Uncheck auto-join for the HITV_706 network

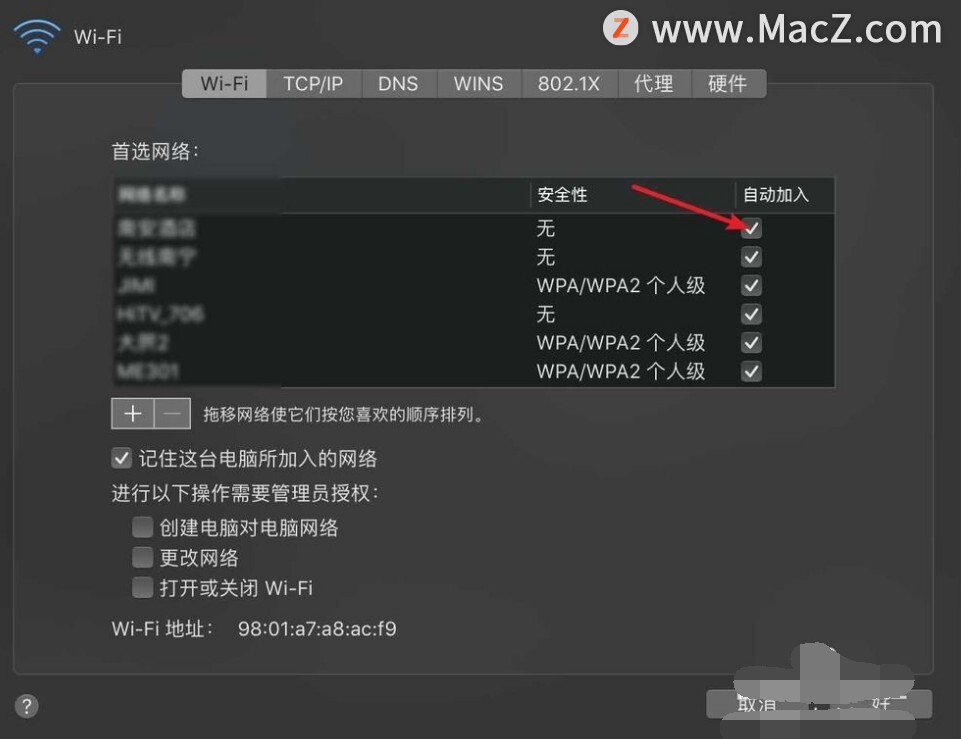[751, 314]
